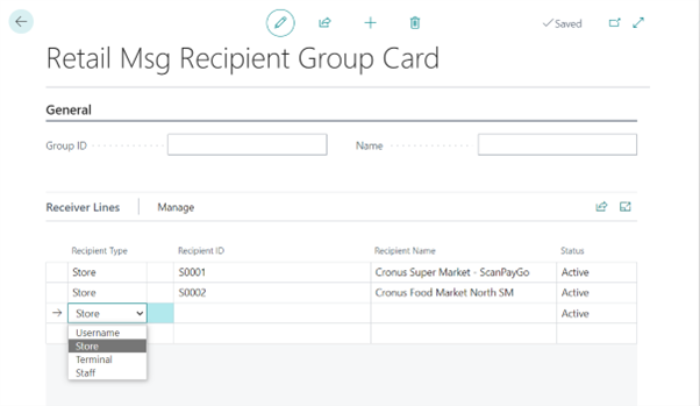
Task: Share the Receiver Lines list icon
Action: (601, 207)
